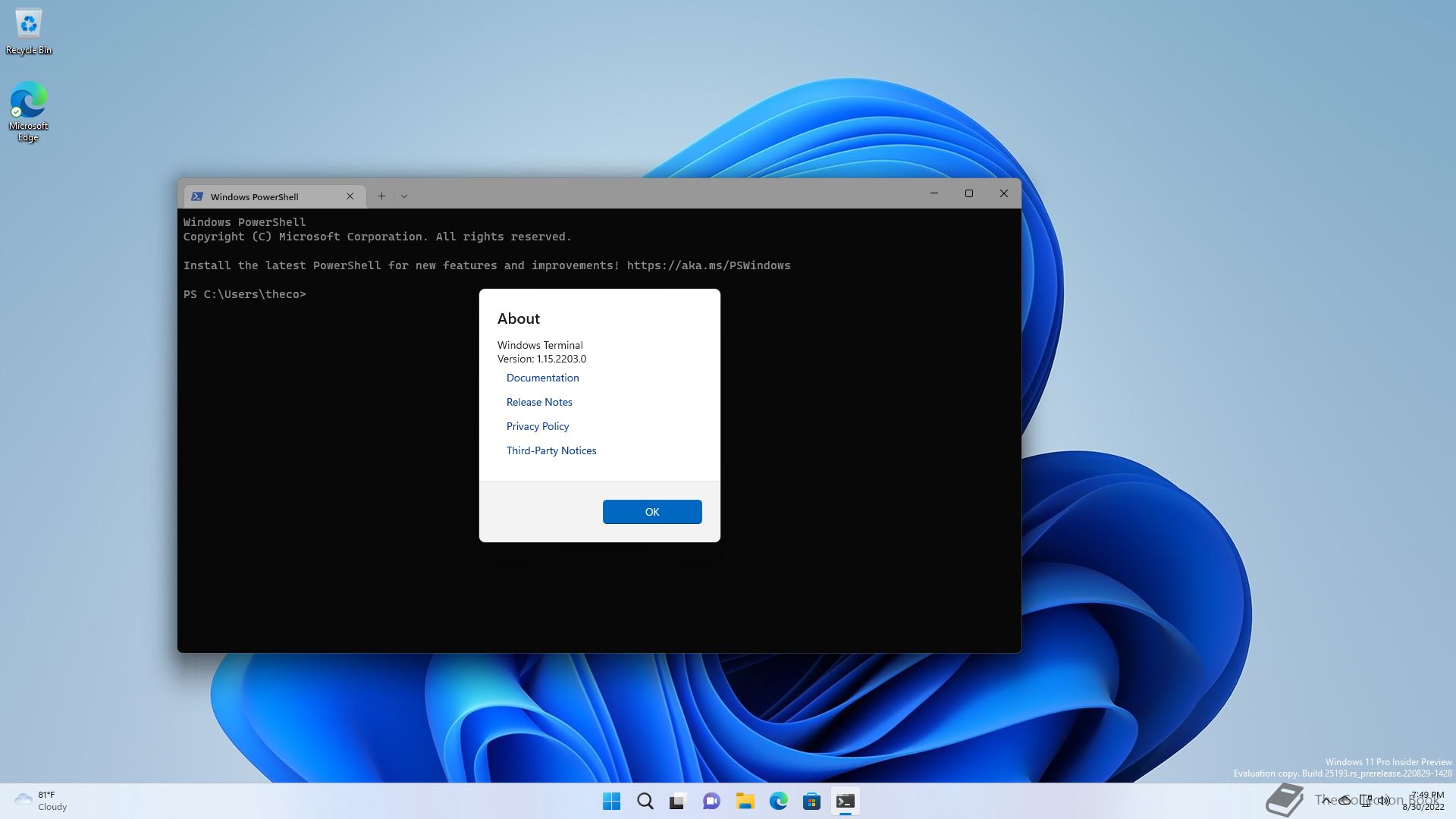Close the Windows PowerShell tab
The height and width of the screenshot is (819, 1456).
pos(350,196)
